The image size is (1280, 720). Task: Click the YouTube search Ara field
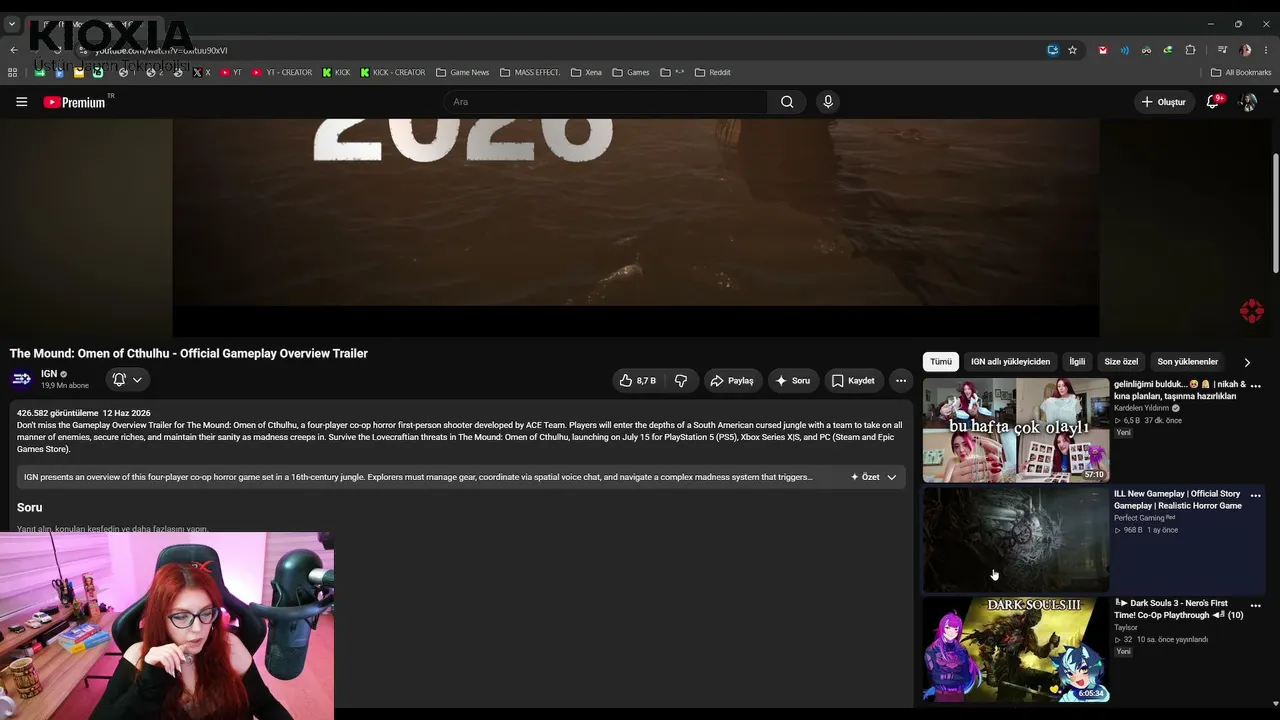(x=605, y=102)
